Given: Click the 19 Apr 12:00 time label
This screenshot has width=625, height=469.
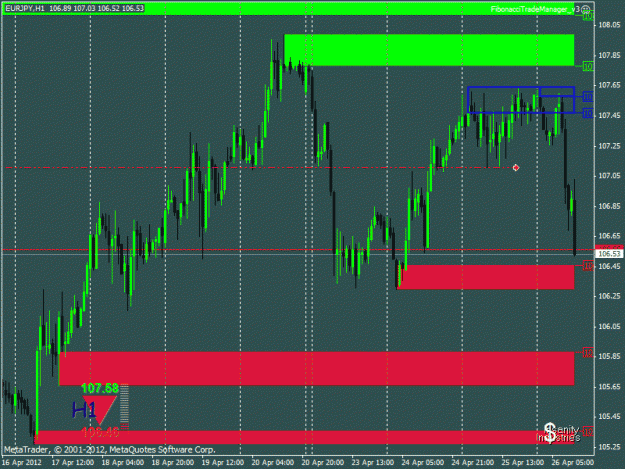Looking at the screenshot, I should coord(223,463).
